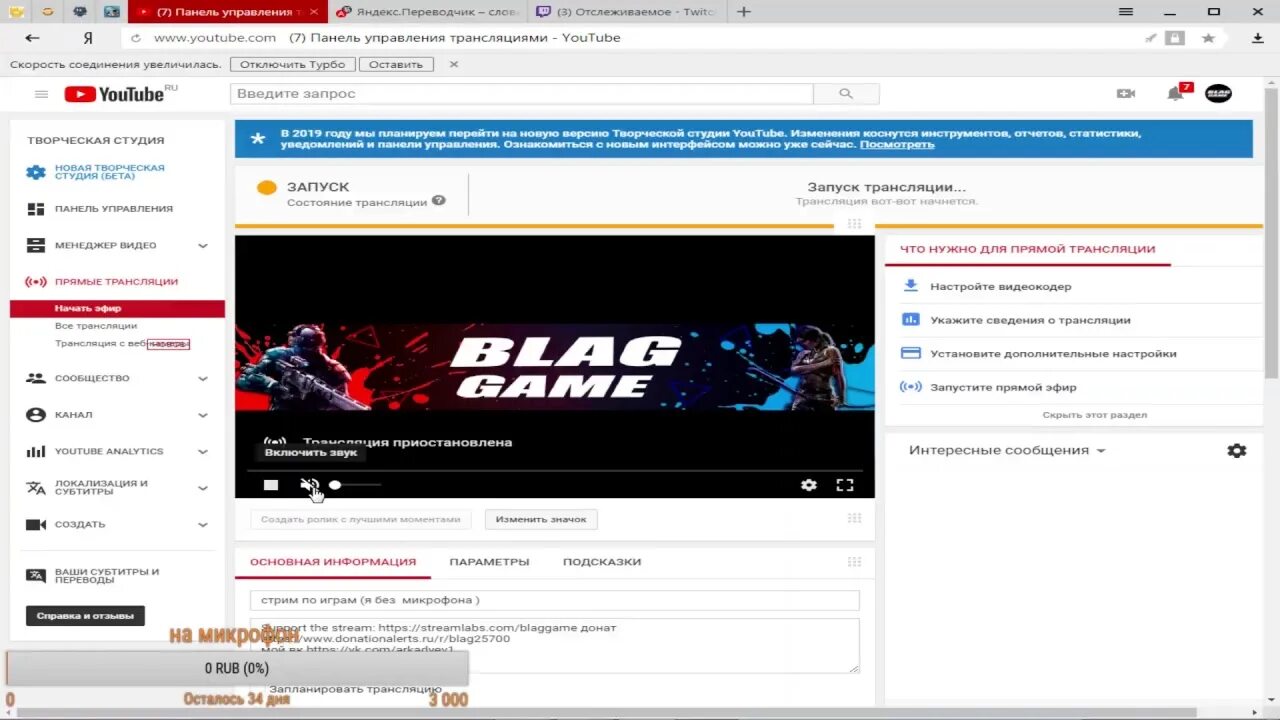Open the Yandex home 'Я' button
Viewport: 1280px width, 720px height.
point(88,38)
